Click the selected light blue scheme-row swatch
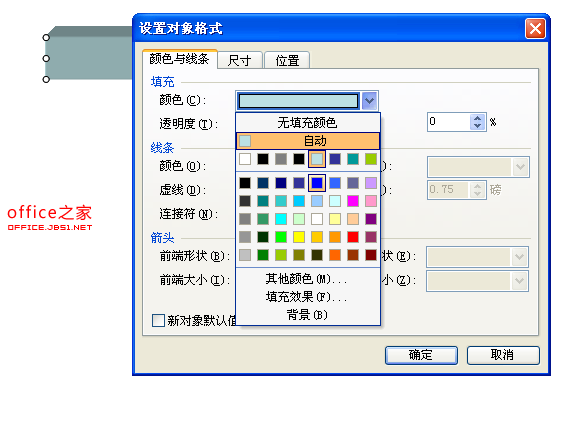584x436 pixels. (x=317, y=159)
